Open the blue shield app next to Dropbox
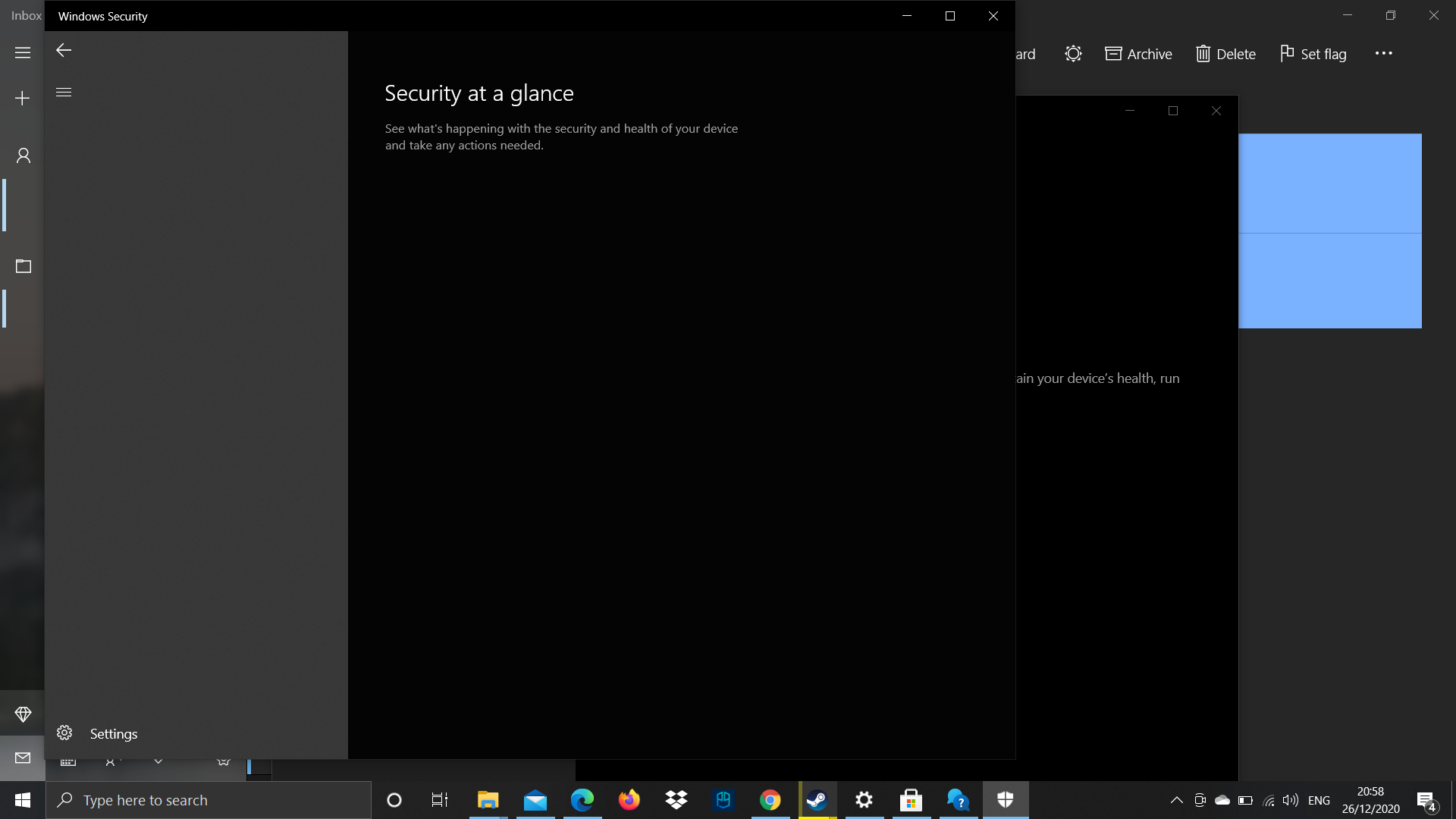Viewport: 1456px width, 819px height. click(x=723, y=800)
